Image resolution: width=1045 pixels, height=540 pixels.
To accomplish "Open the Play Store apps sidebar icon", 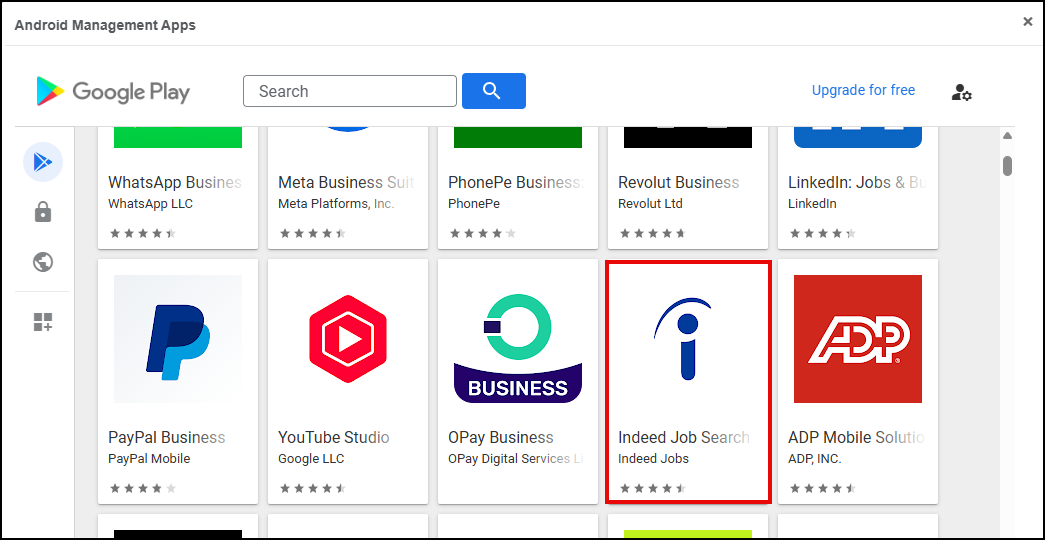I will coord(43,162).
